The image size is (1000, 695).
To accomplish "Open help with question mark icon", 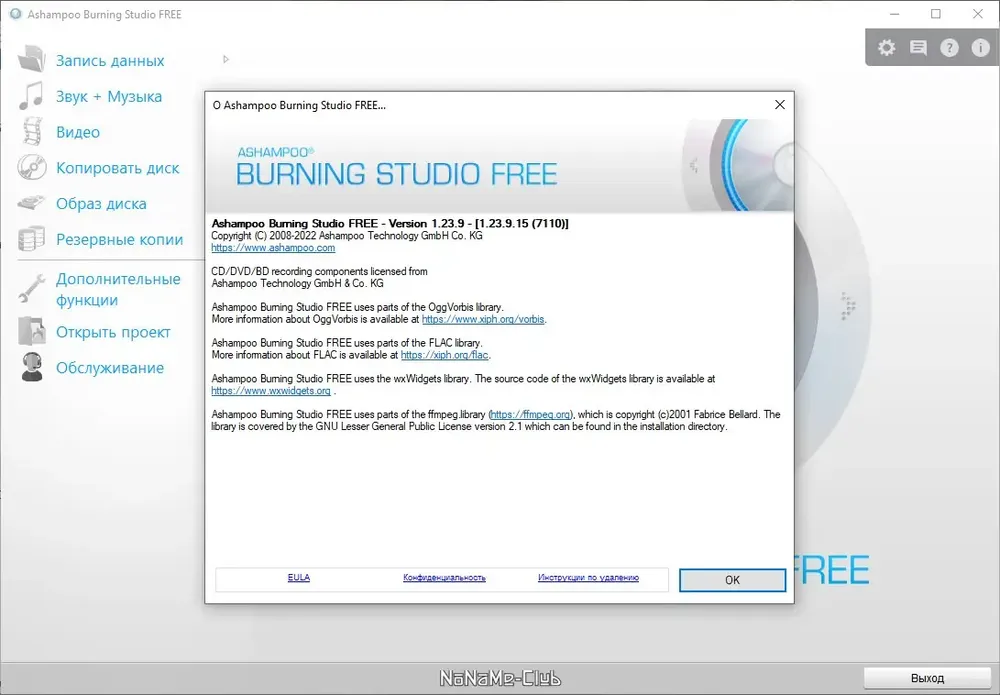I will click(949, 48).
